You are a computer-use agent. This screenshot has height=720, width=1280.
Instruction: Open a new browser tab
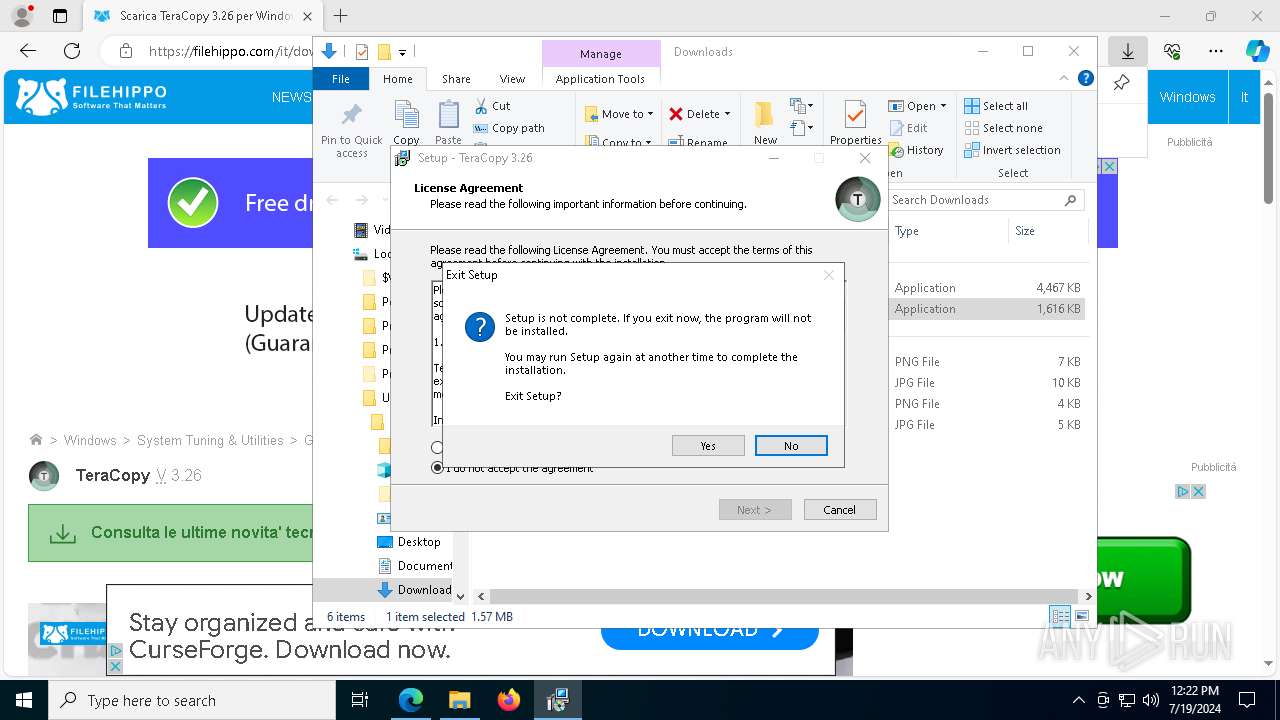tap(340, 16)
